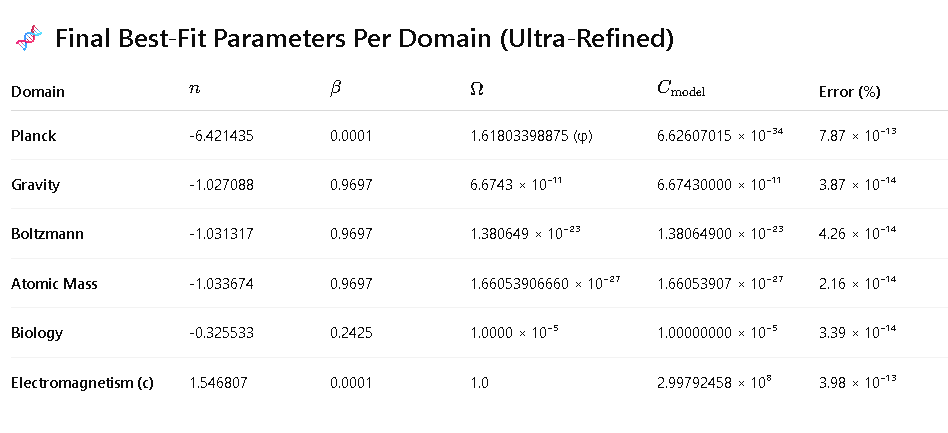Click the DNA helix emoji icon
The width and height of the screenshot is (948, 433).
tap(29, 39)
